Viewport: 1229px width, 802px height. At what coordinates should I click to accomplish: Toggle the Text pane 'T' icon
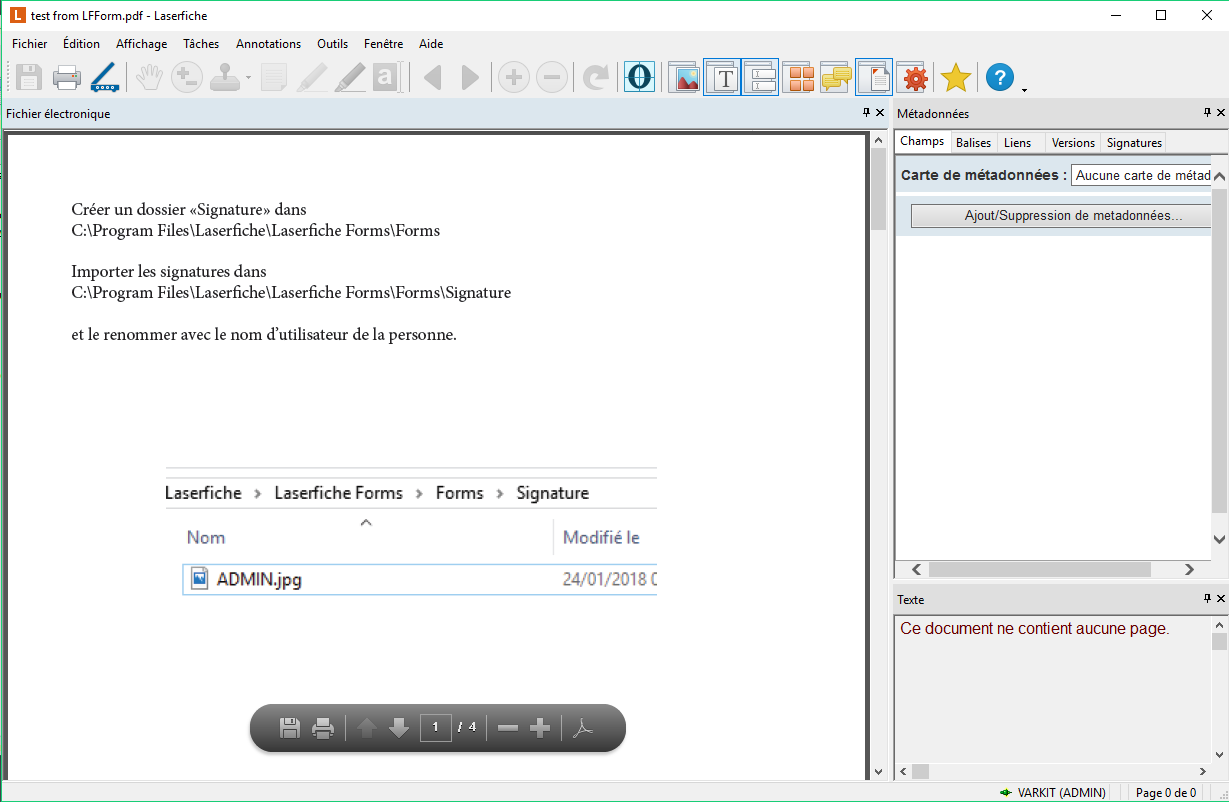723,77
